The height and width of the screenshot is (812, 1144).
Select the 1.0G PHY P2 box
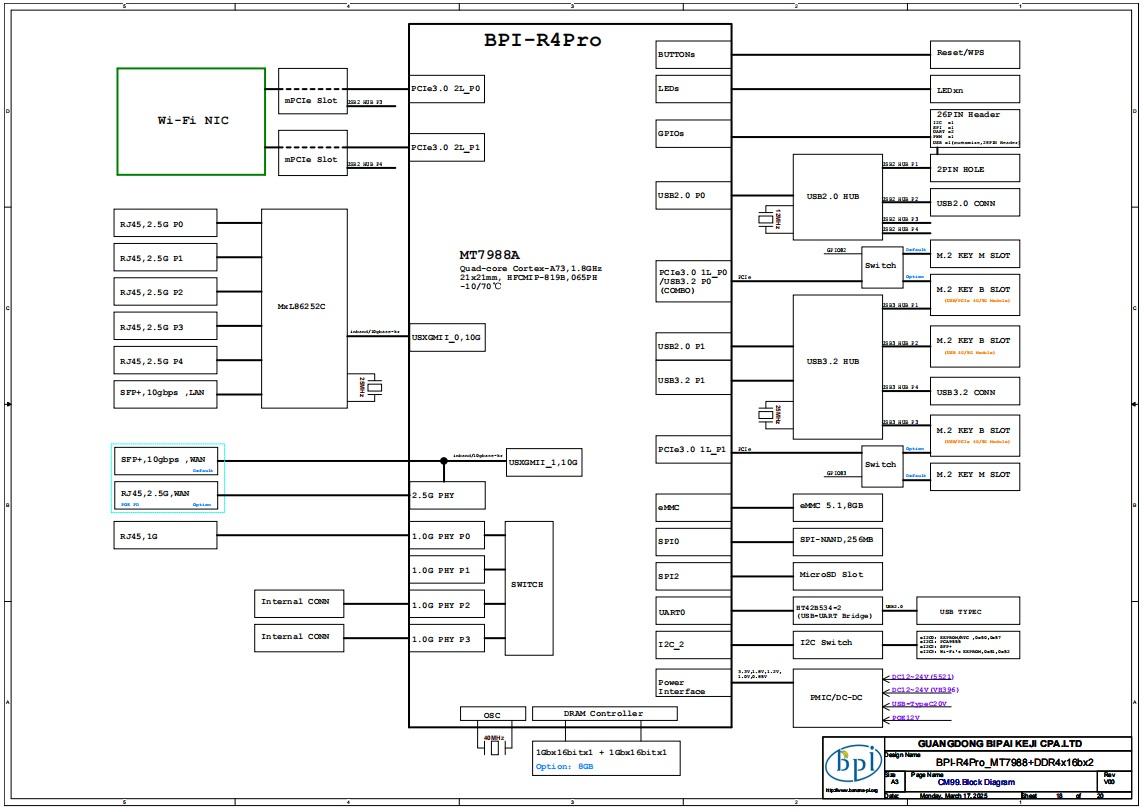tap(447, 605)
